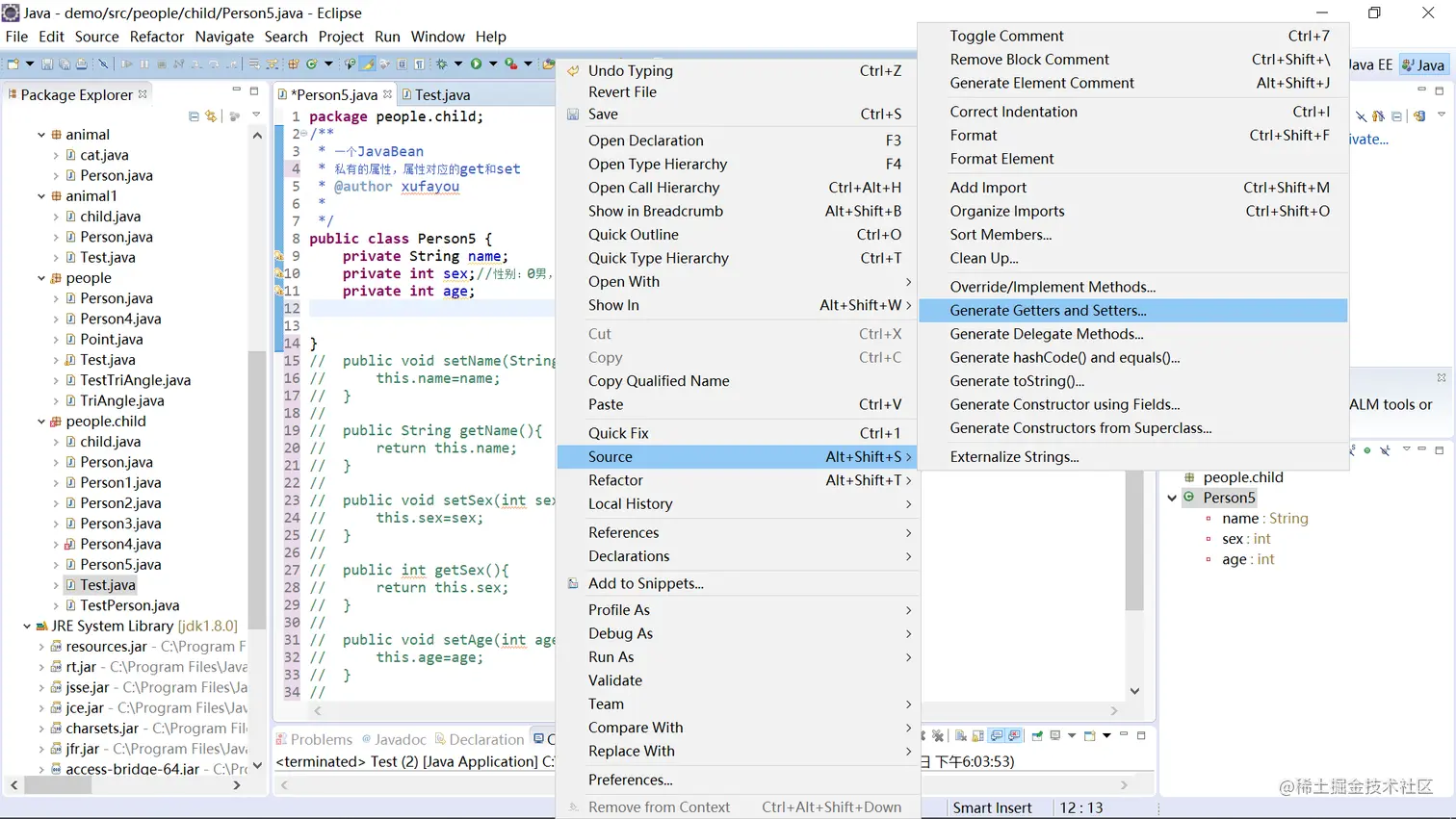Open the Debug configurations dropdown arrow
Image resolution: width=1456 pixels, height=819 pixels.
(458, 64)
